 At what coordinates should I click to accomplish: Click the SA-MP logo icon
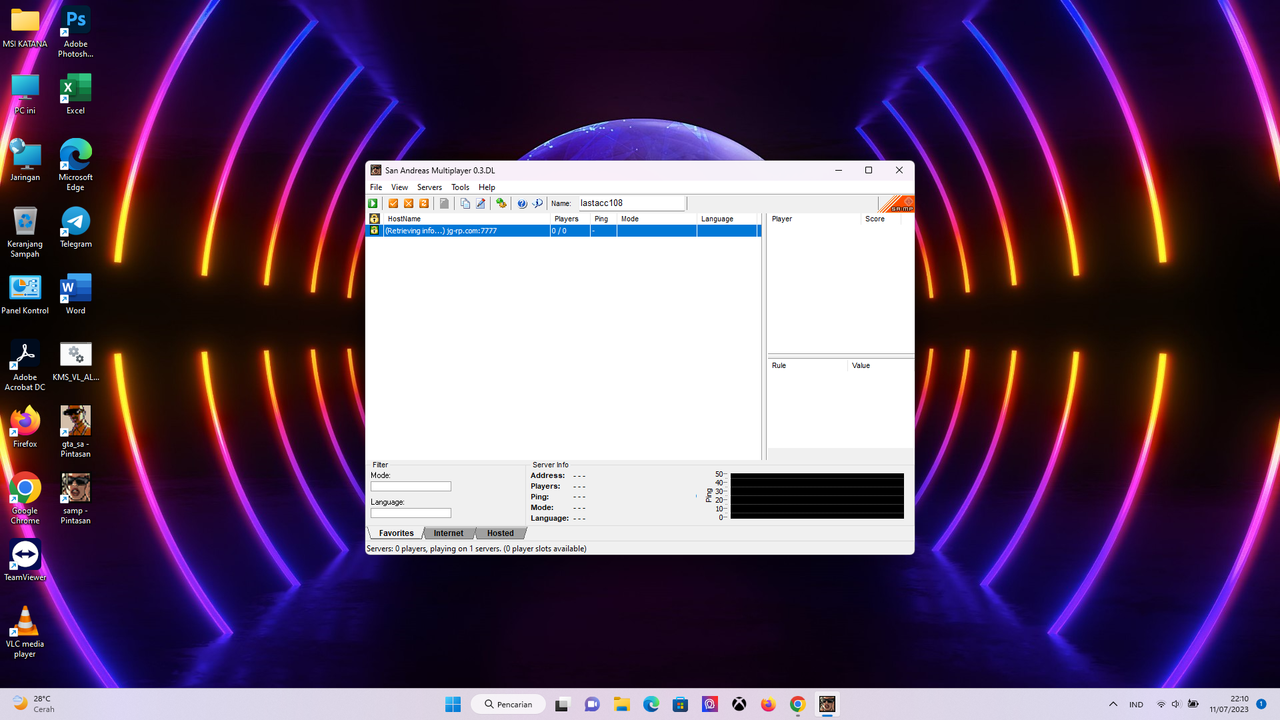pos(896,203)
